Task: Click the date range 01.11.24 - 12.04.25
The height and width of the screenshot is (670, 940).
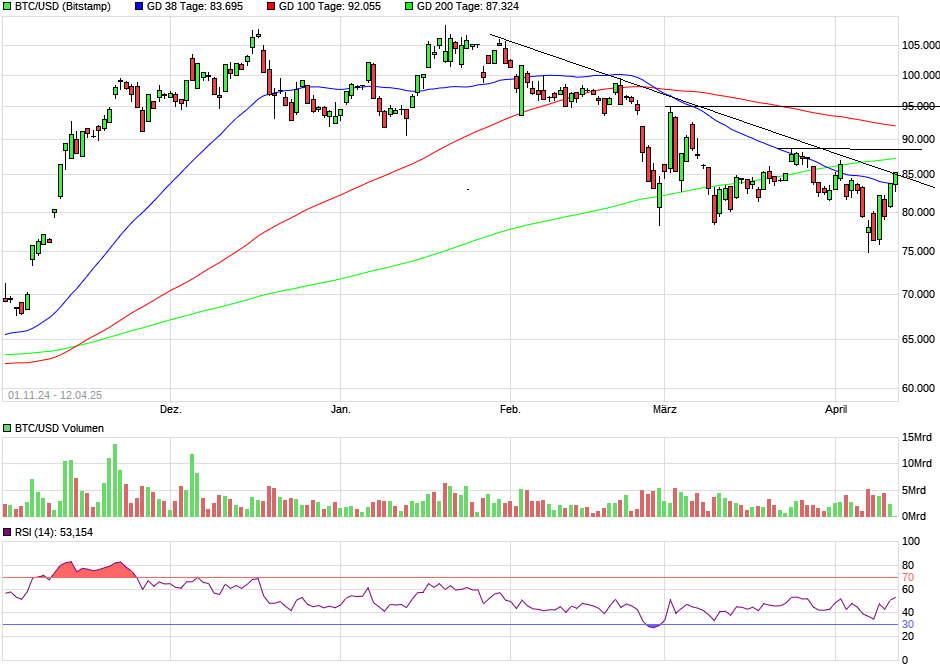Action: 55,395
